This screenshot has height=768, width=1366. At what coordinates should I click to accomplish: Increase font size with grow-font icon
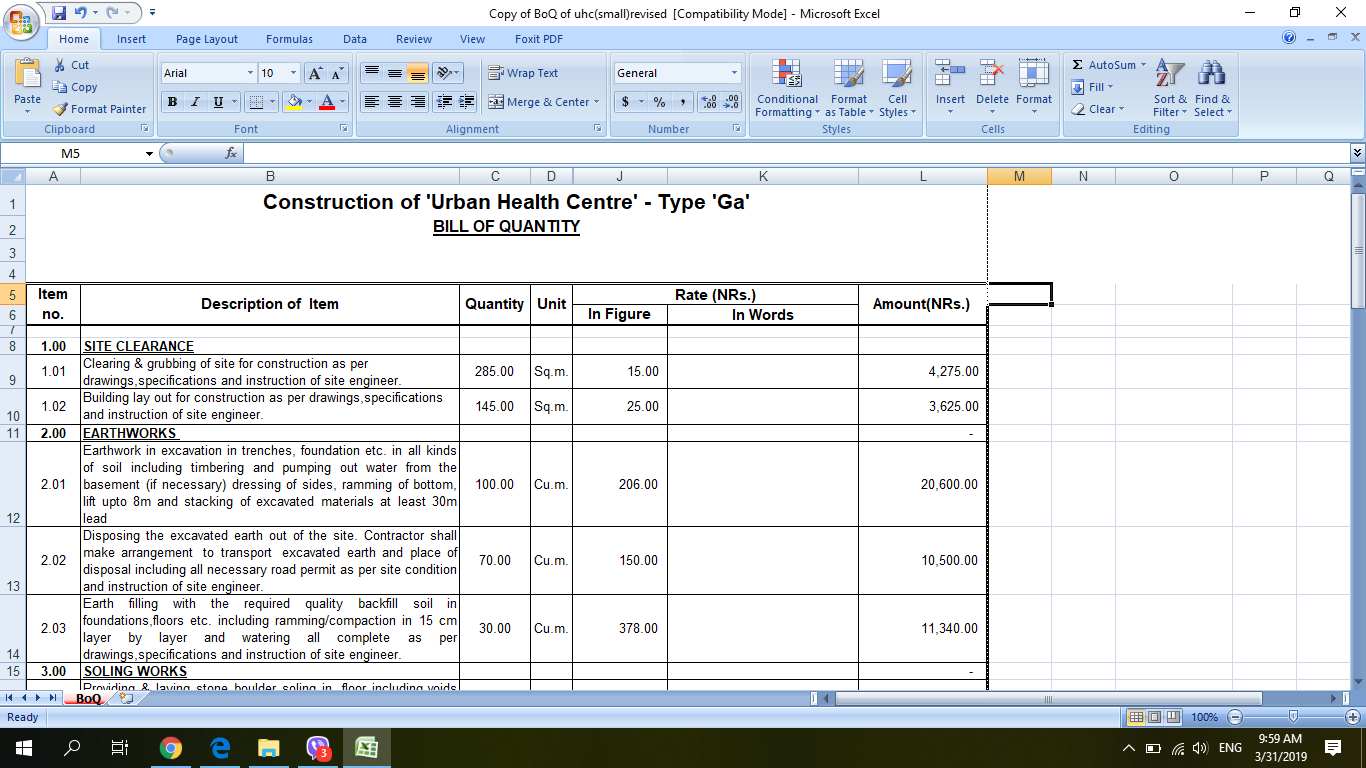315,73
